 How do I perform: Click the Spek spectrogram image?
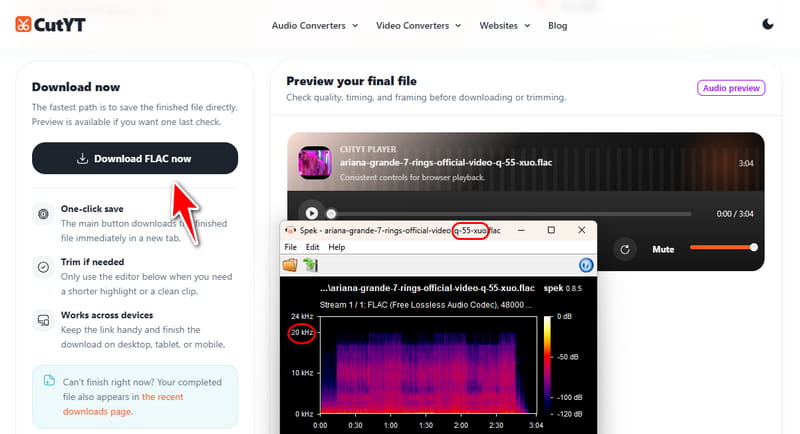(428, 365)
